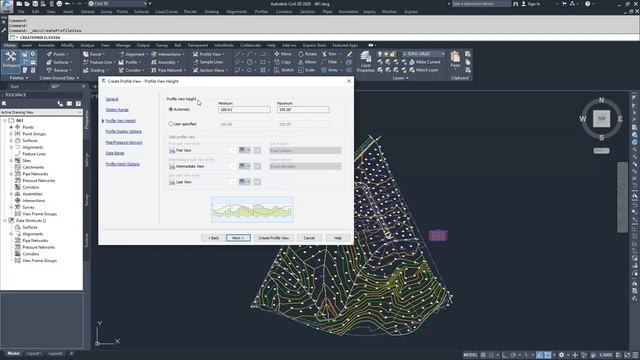640x360 pixels.
Task: Switch to Layout1 tab
Action: click(x=34, y=353)
